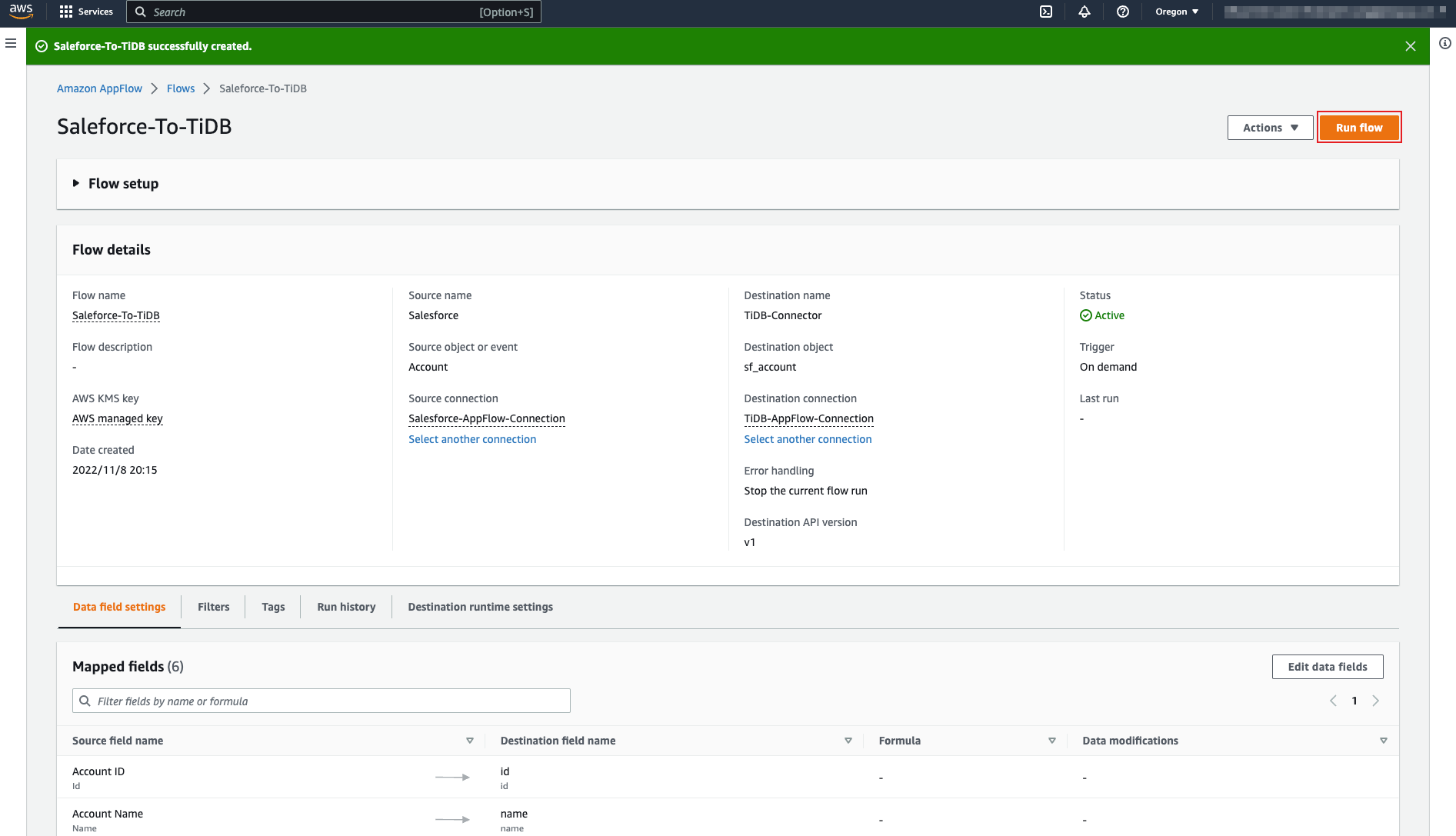Dismiss the green success banner

pyautogui.click(x=1411, y=46)
